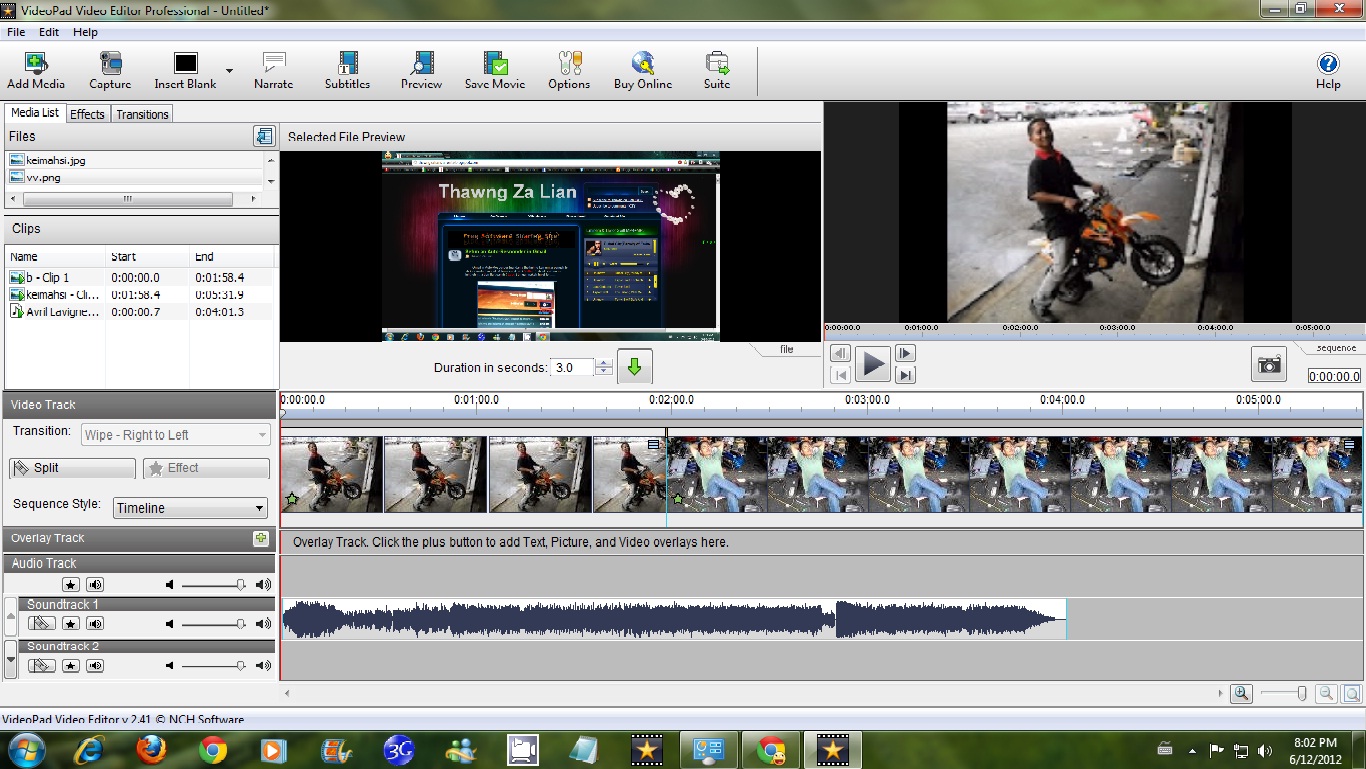This screenshot has height=769, width=1366.
Task: Click the Duration in seconds field
Action: click(573, 367)
